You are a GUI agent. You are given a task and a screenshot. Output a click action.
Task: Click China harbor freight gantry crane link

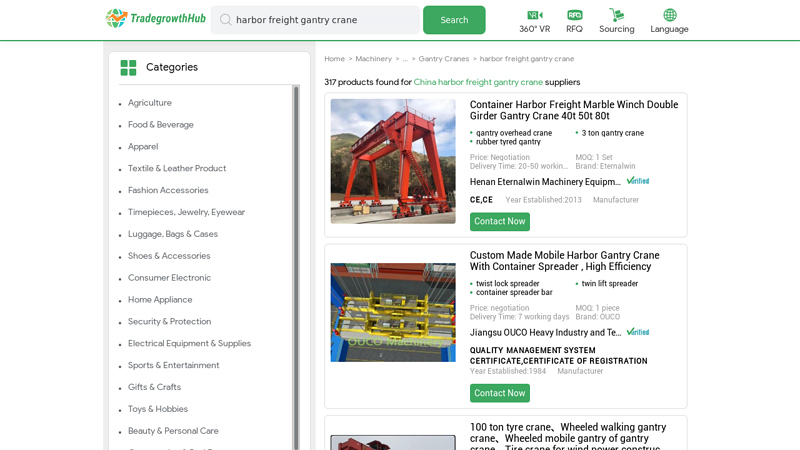click(478, 82)
